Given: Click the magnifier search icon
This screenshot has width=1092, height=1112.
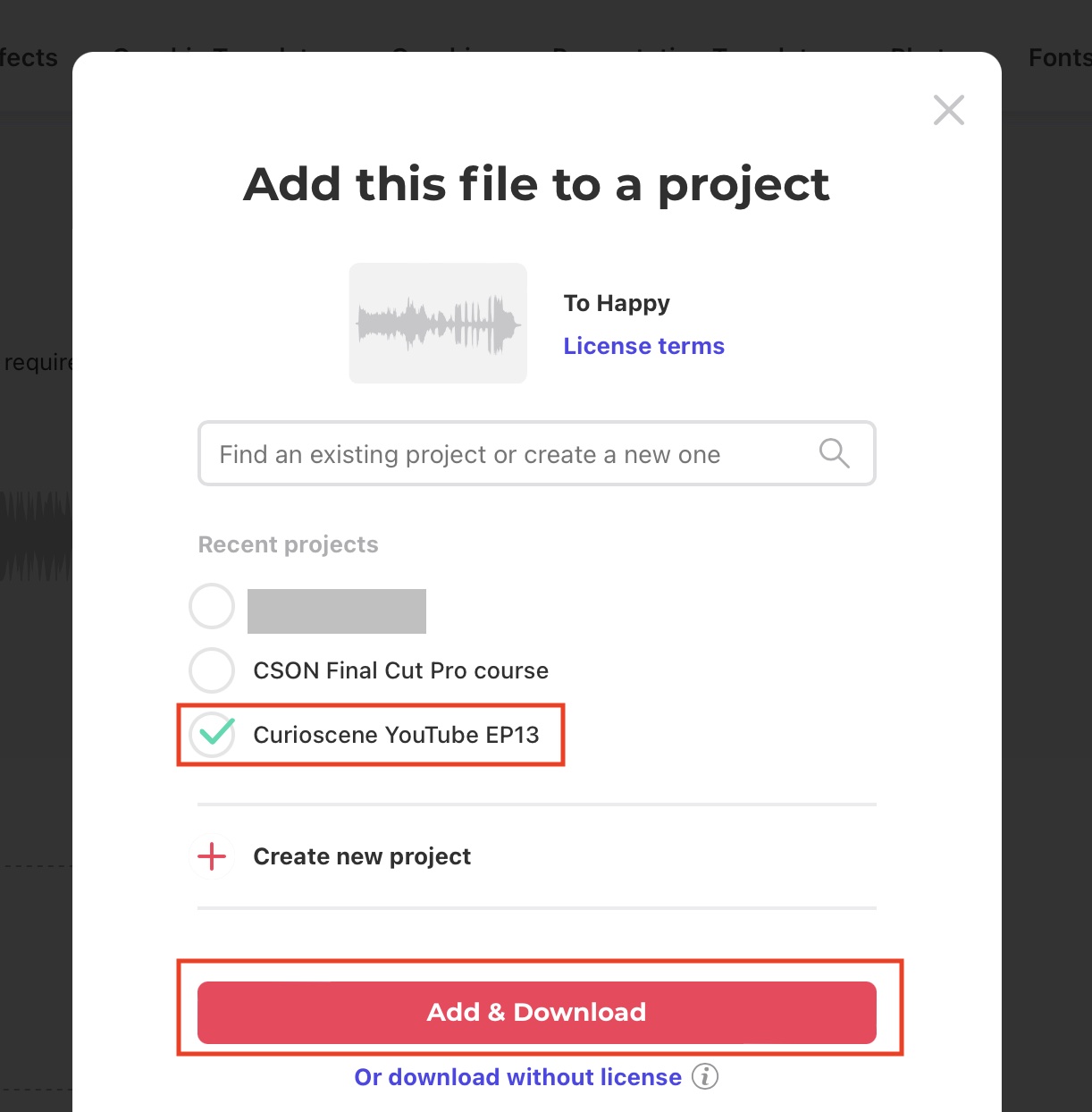Looking at the screenshot, I should [834, 453].
